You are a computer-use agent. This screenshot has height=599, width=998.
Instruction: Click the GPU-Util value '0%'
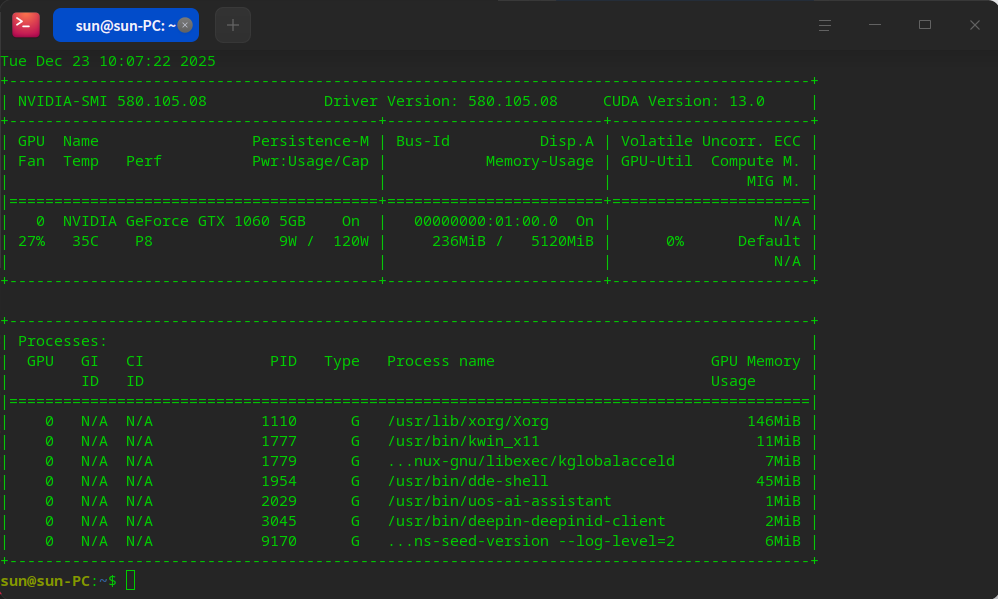[675, 241]
